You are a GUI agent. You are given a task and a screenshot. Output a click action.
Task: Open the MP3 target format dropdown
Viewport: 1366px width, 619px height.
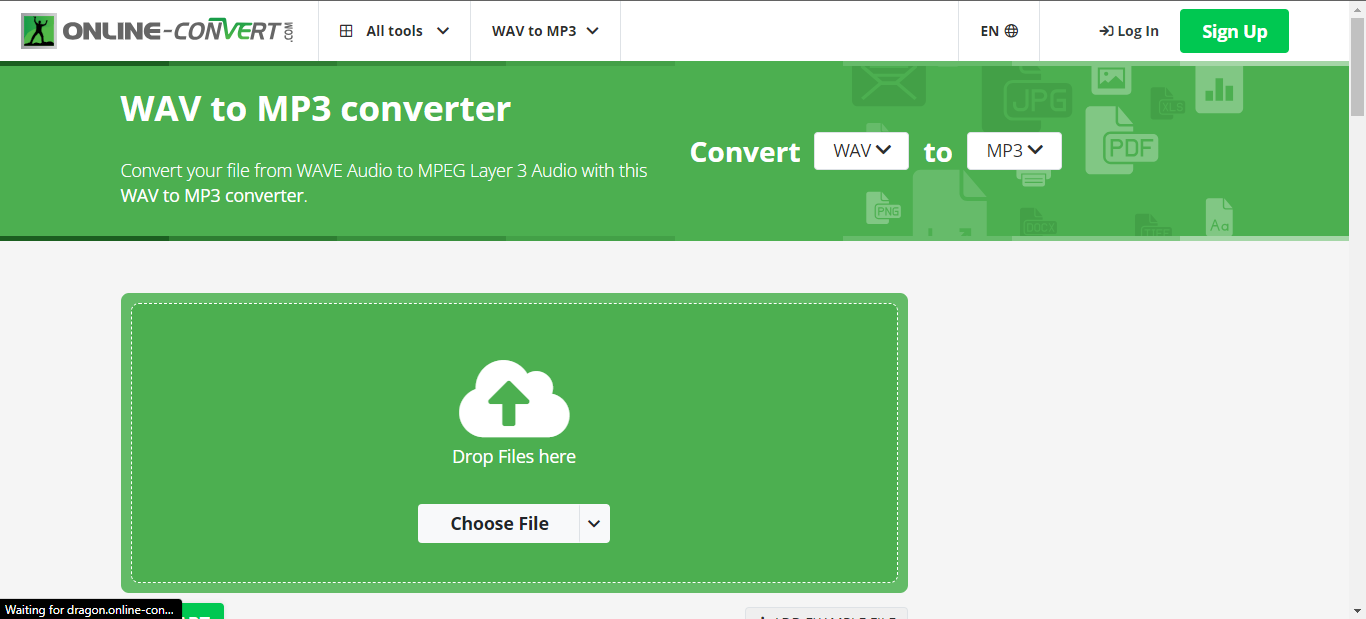pyautogui.click(x=1014, y=151)
